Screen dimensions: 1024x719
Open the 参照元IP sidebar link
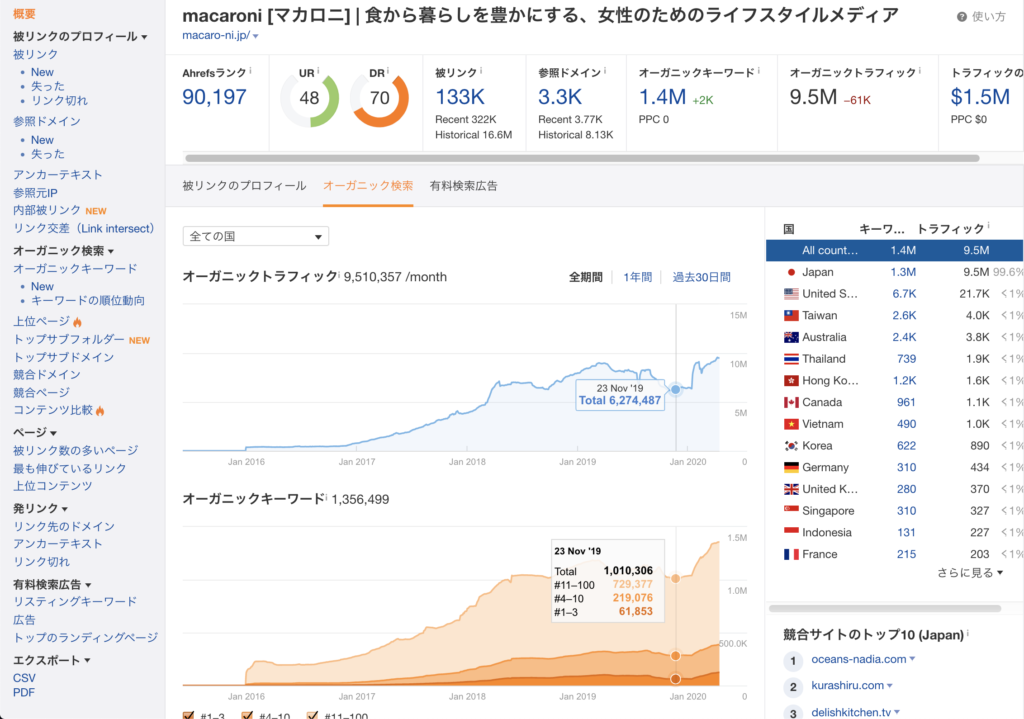(35, 193)
